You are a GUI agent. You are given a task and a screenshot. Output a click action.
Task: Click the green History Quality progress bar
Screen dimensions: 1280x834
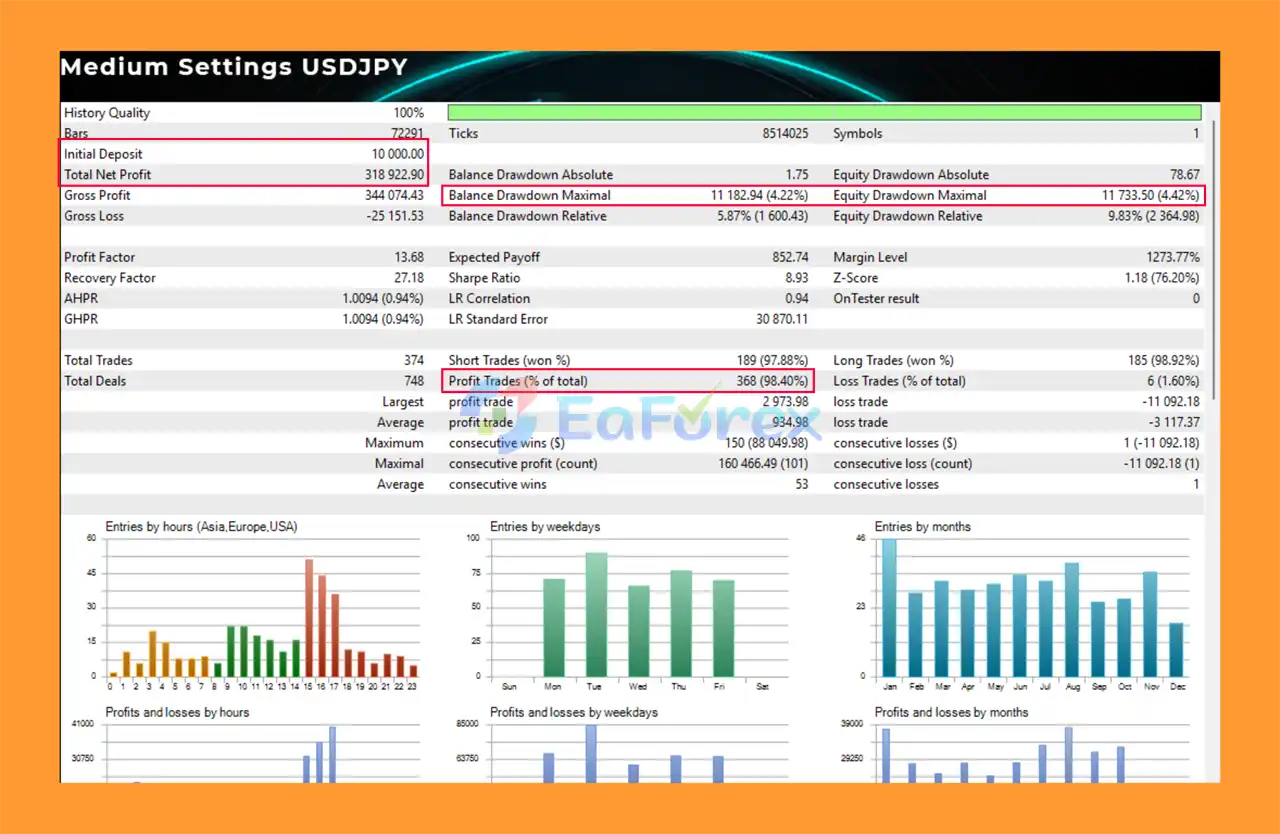pyautogui.click(x=824, y=113)
